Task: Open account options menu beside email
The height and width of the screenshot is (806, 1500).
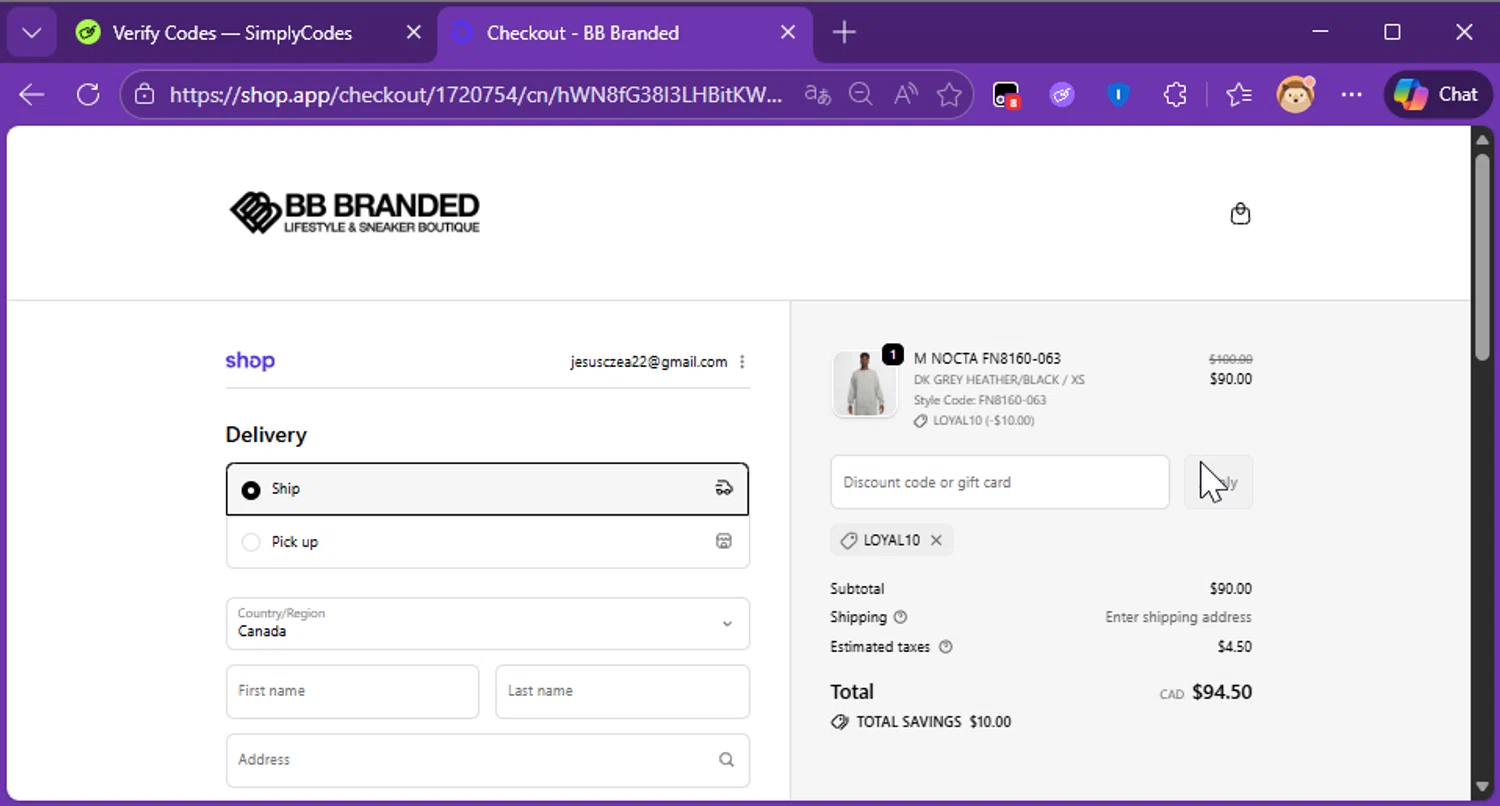Action: (742, 362)
